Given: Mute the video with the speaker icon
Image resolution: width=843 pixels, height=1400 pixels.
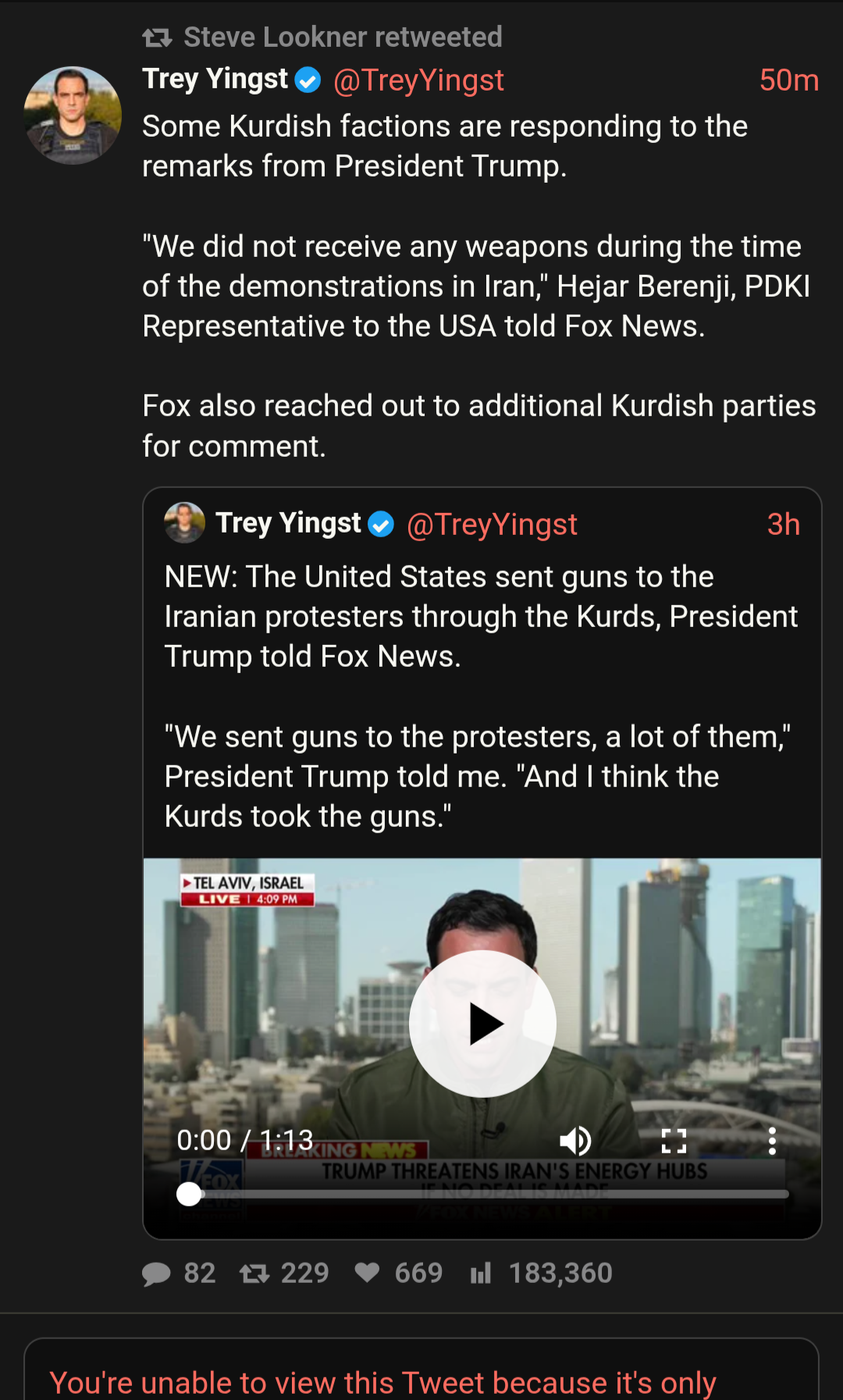Looking at the screenshot, I should (x=576, y=1141).
